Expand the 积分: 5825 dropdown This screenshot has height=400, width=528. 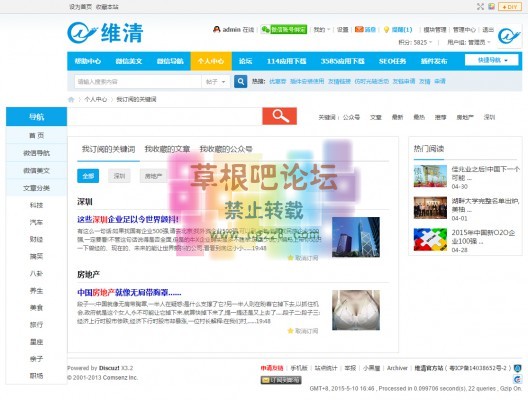click(x=415, y=42)
